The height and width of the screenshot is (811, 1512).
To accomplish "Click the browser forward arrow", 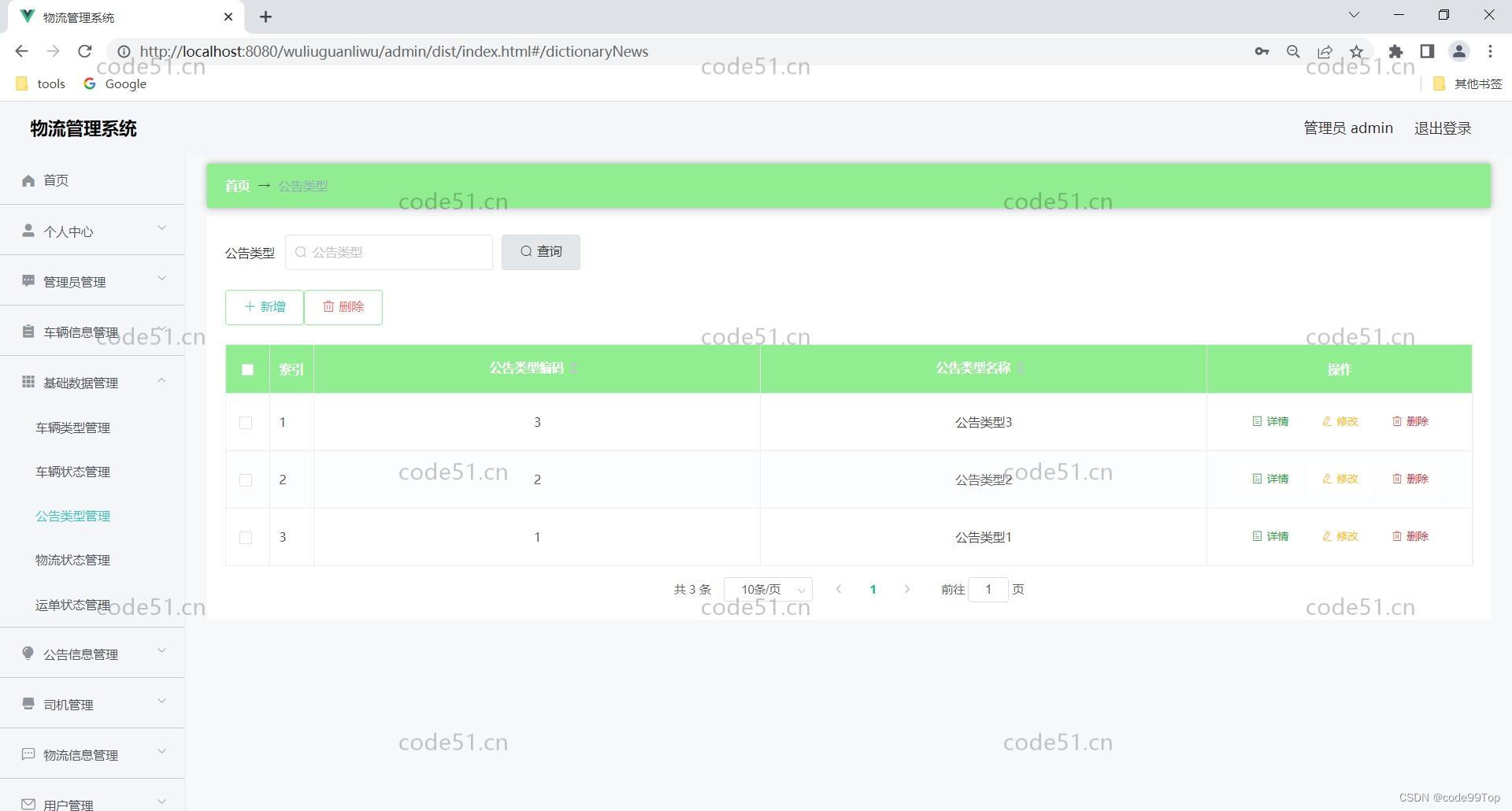I will [x=53, y=51].
